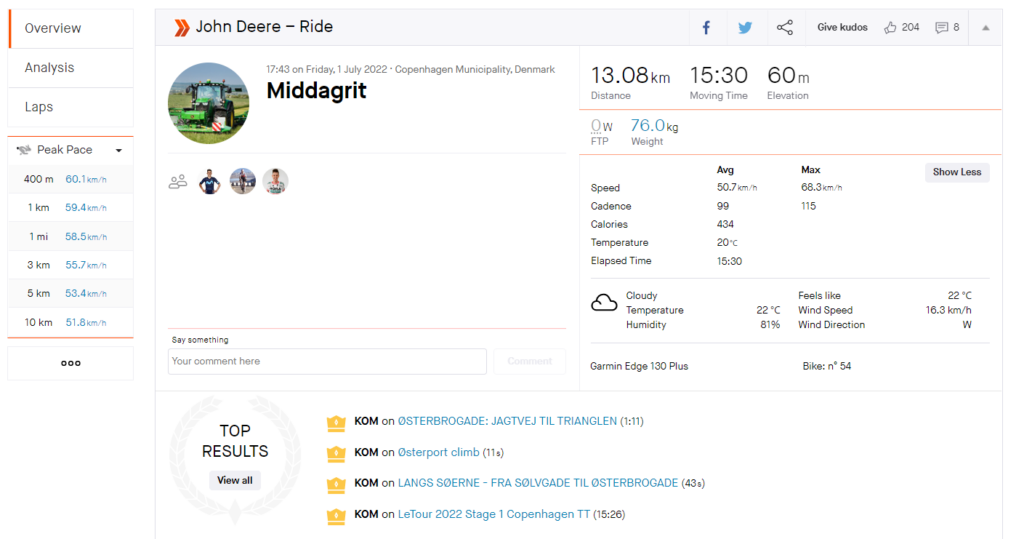Click the Show Less button
Image resolution: width=1024 pixels, height=539 pixels.
[957, 172]
